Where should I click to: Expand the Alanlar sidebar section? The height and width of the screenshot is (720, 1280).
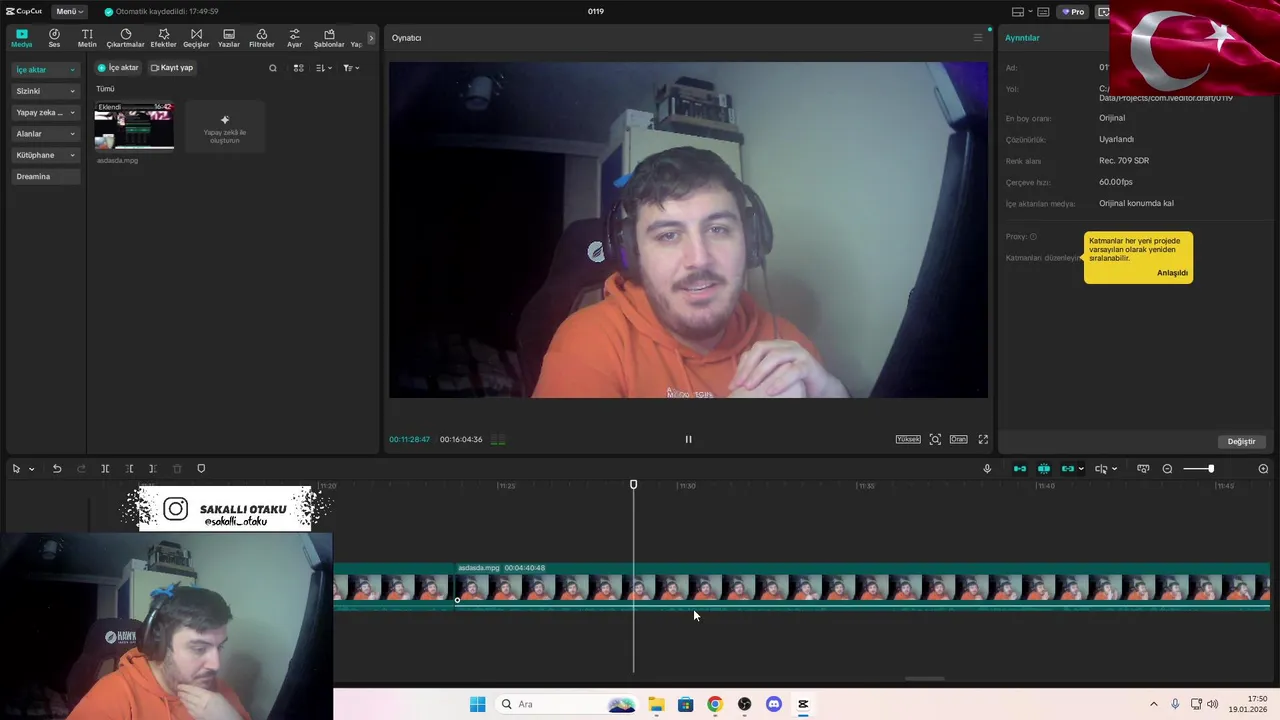tap(45, 134)
